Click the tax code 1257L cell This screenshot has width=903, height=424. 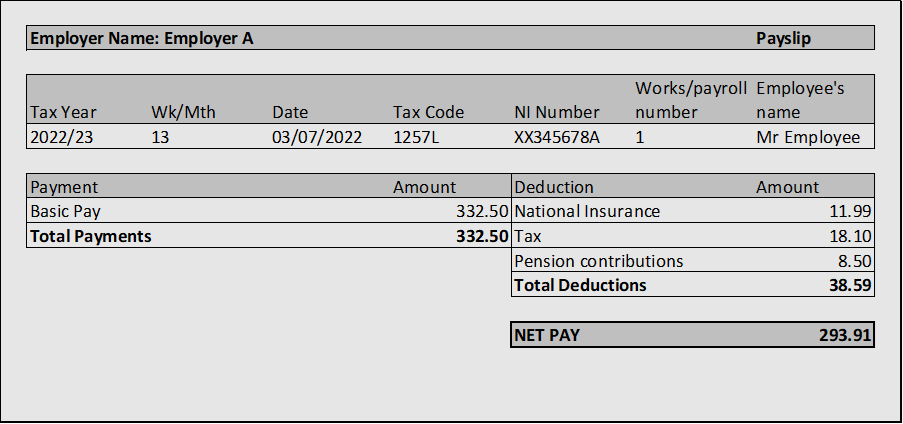[416, 137]
